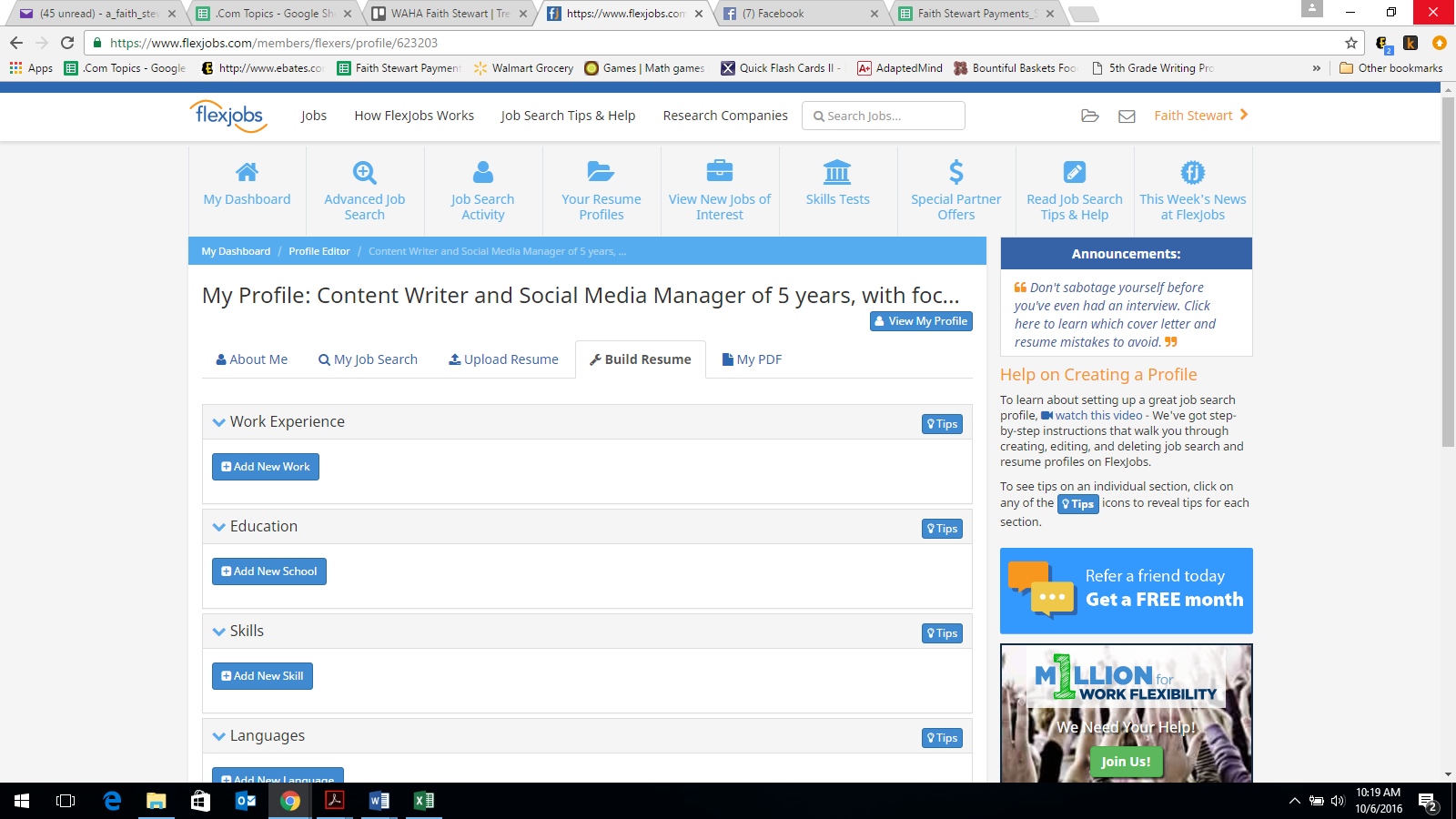Show Tips for the Education section
This screenshot has height=819, width=1456.
(942, 529)
